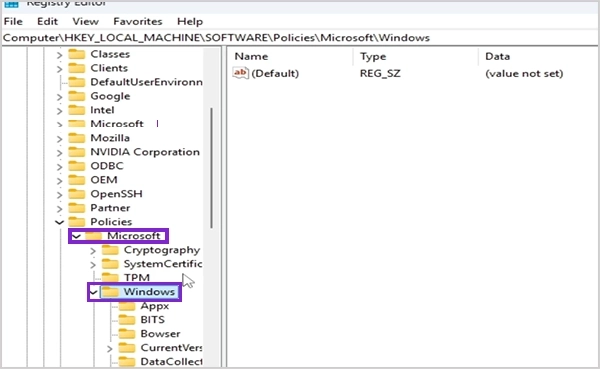Open the Favorites menu
This screenshot has height=369, width=600.
click(x=138, y=21)
